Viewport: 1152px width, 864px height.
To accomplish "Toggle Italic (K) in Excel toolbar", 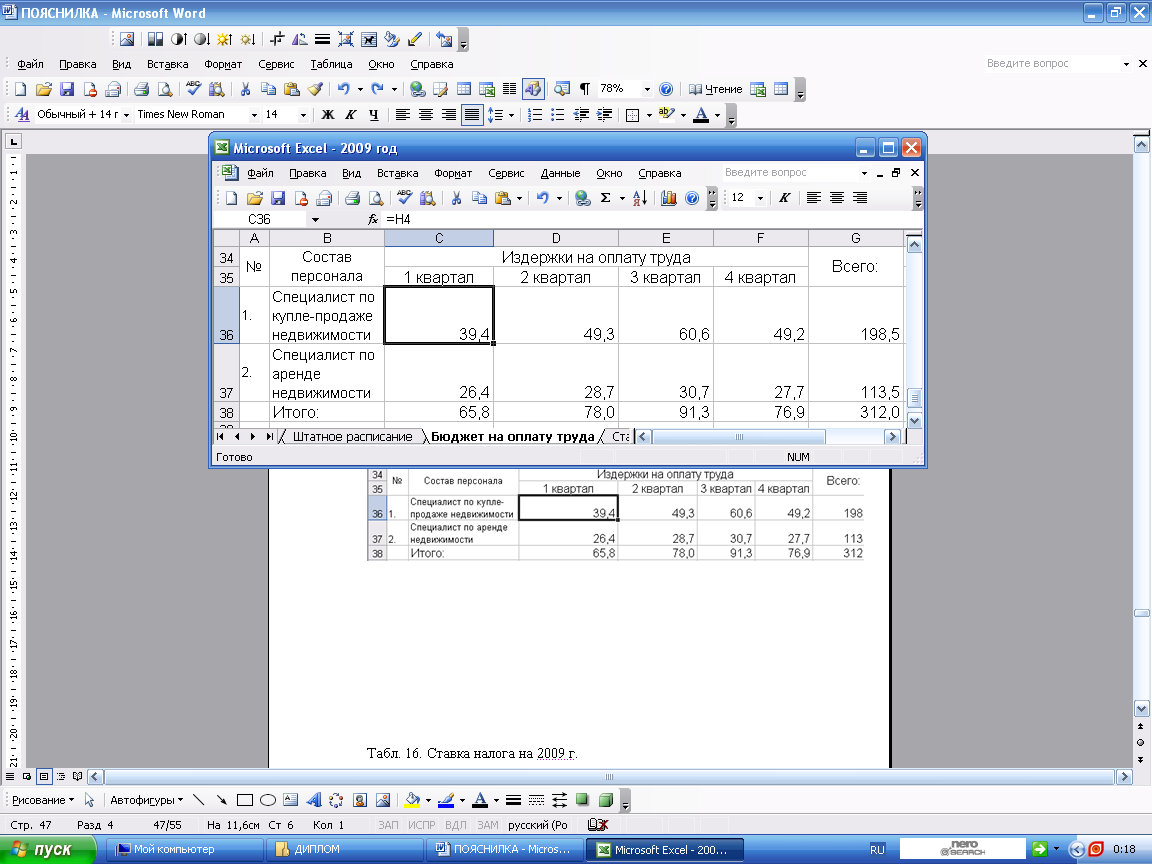I will (x=785, y=198).
